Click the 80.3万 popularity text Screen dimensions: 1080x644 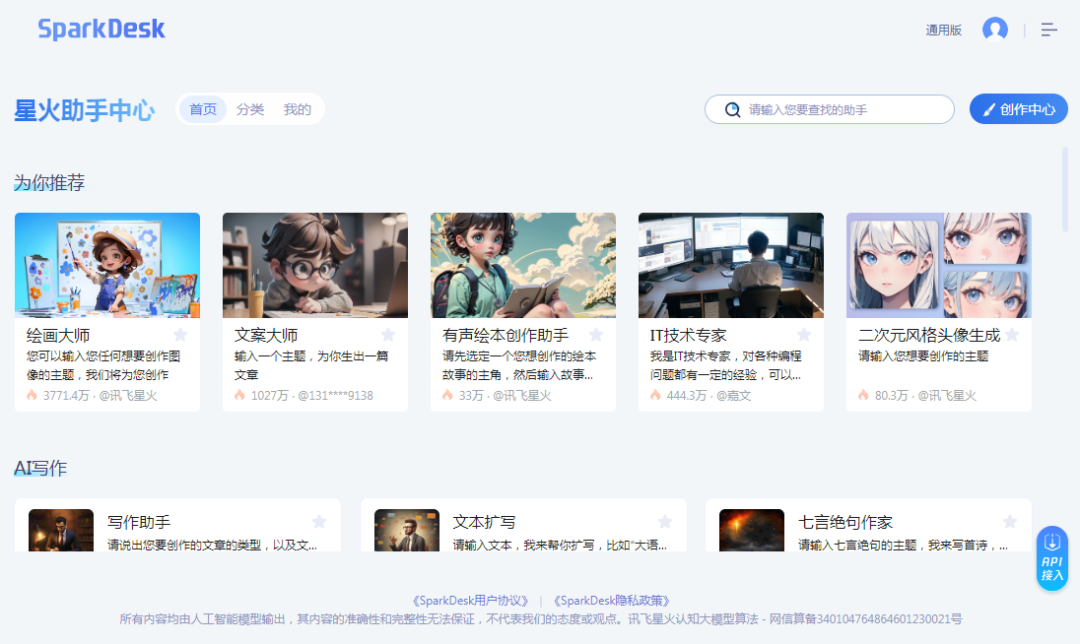coord(891,395)
